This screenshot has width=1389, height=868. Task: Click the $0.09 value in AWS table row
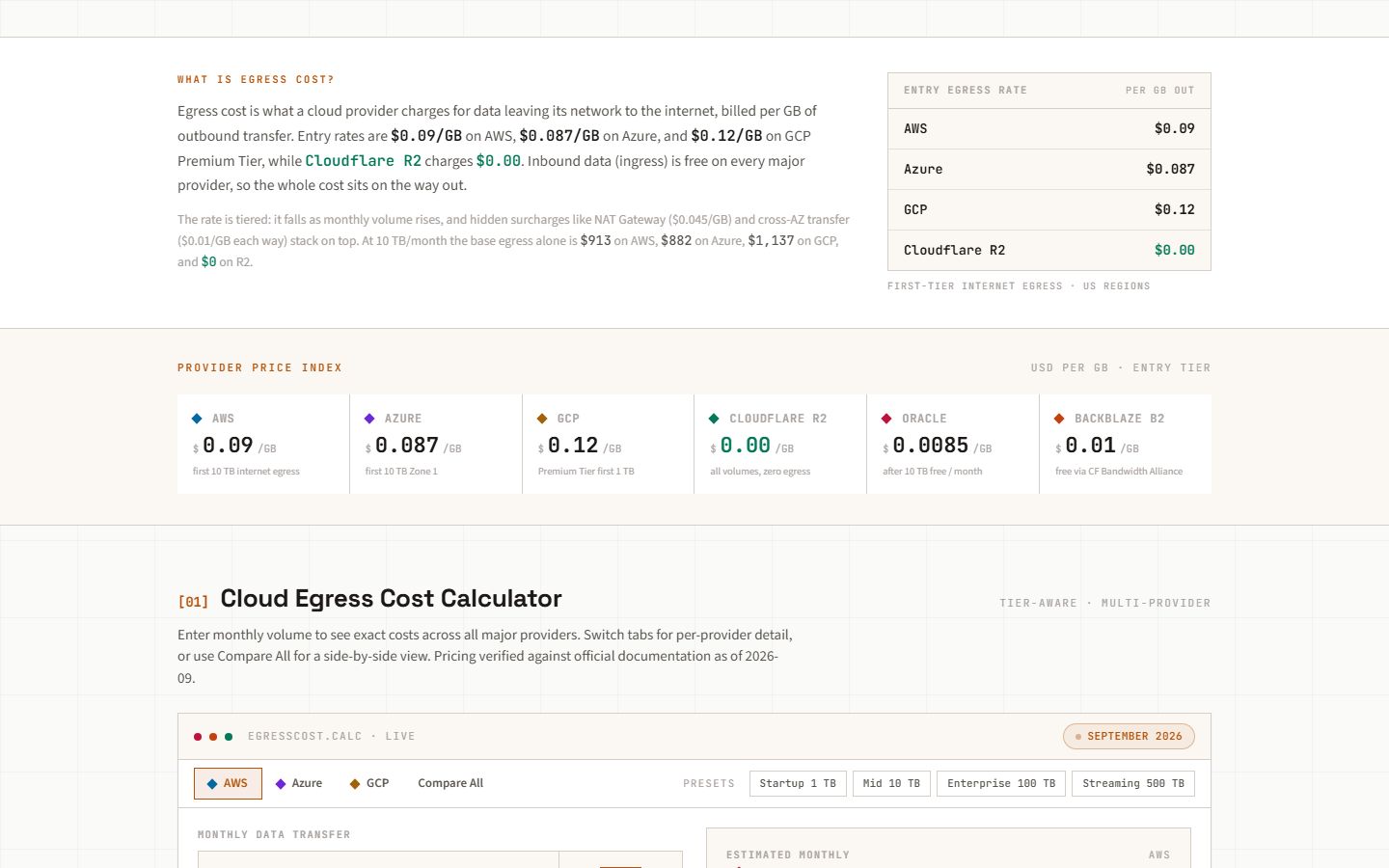coord(1174,129)
